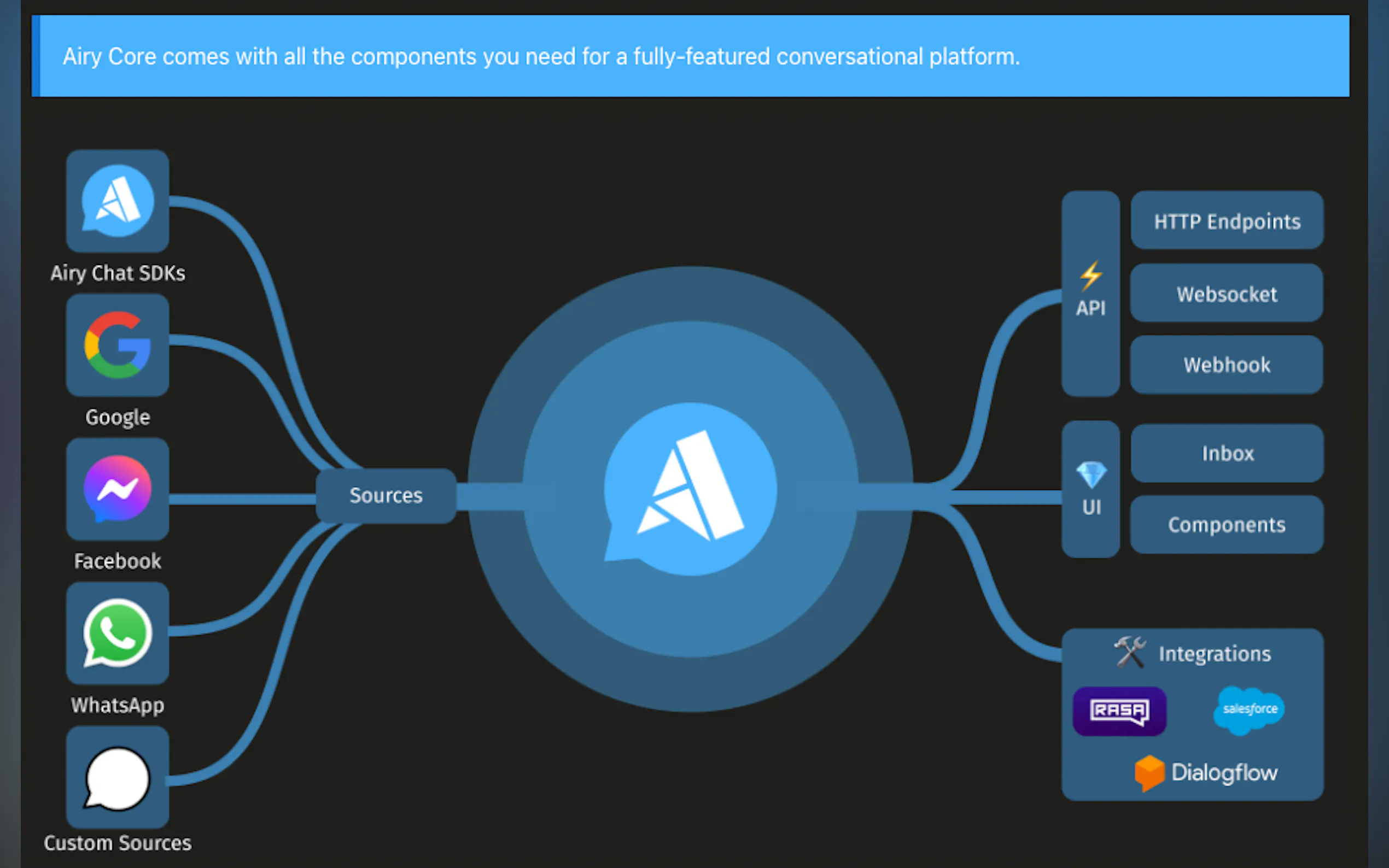This screenshot has width=1389, height=868.
Task: Select the Websocket box
Action: pyautogui.click(x=1227, y=294)
